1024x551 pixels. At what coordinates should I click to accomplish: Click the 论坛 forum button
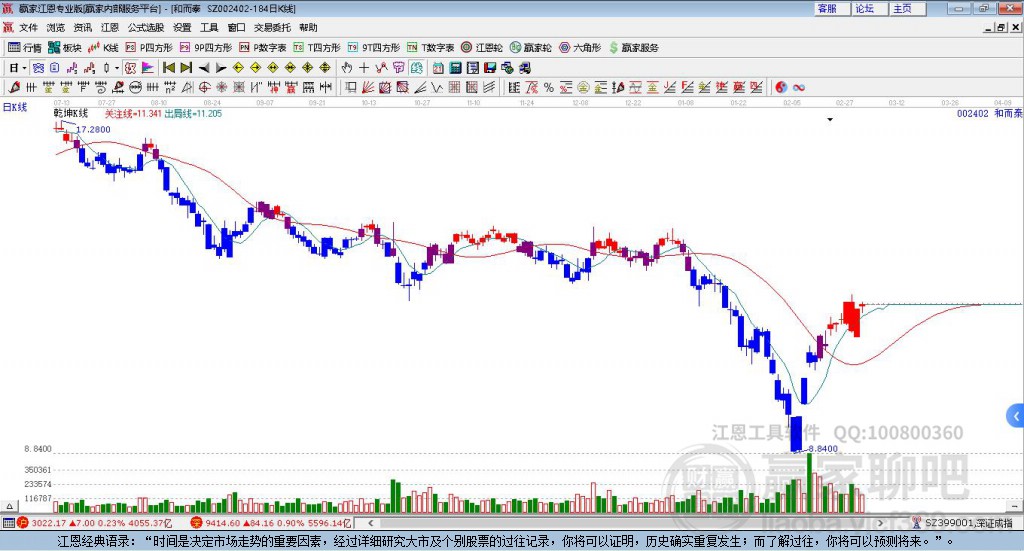coord(864,8)
